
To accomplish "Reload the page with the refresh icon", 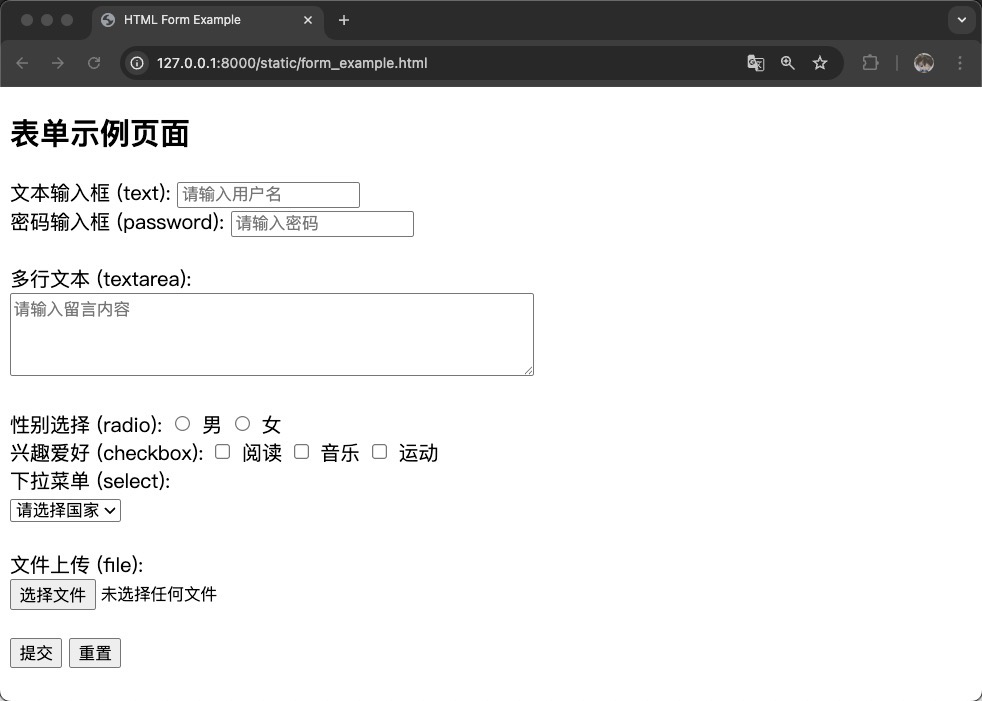I will click(x=94, y=62).
